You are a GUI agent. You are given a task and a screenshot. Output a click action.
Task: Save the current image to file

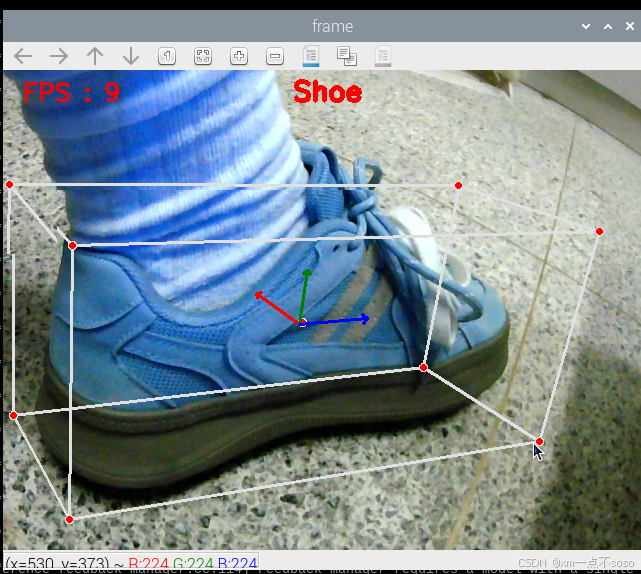click(x=311, y=56)
